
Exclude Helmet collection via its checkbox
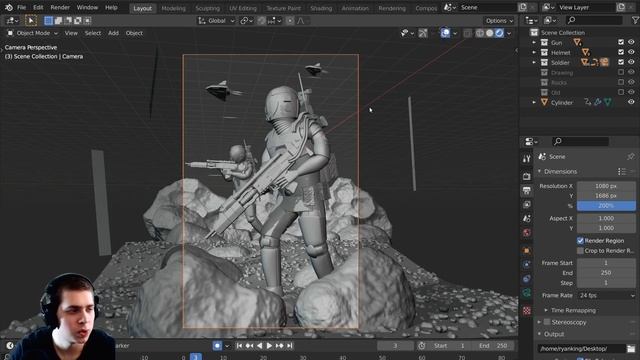(x=621, y=52)
